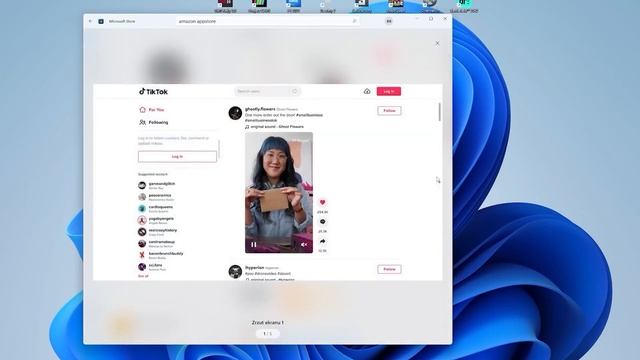640x360 pixels.
Task: Click See all under suggested accounts
Action: (143, 276)
